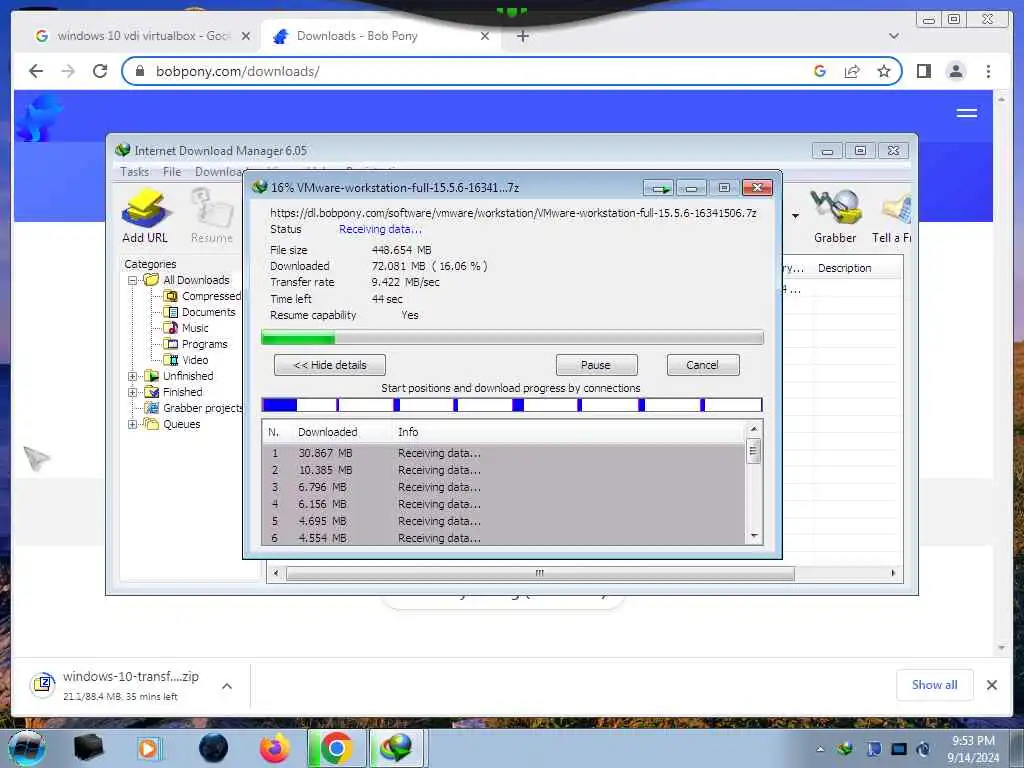Click the IDM horizontal scrollbar thumb
The width and height of the screenshot is (1024, 768).
pyautogui.click(x=540, y=573)
